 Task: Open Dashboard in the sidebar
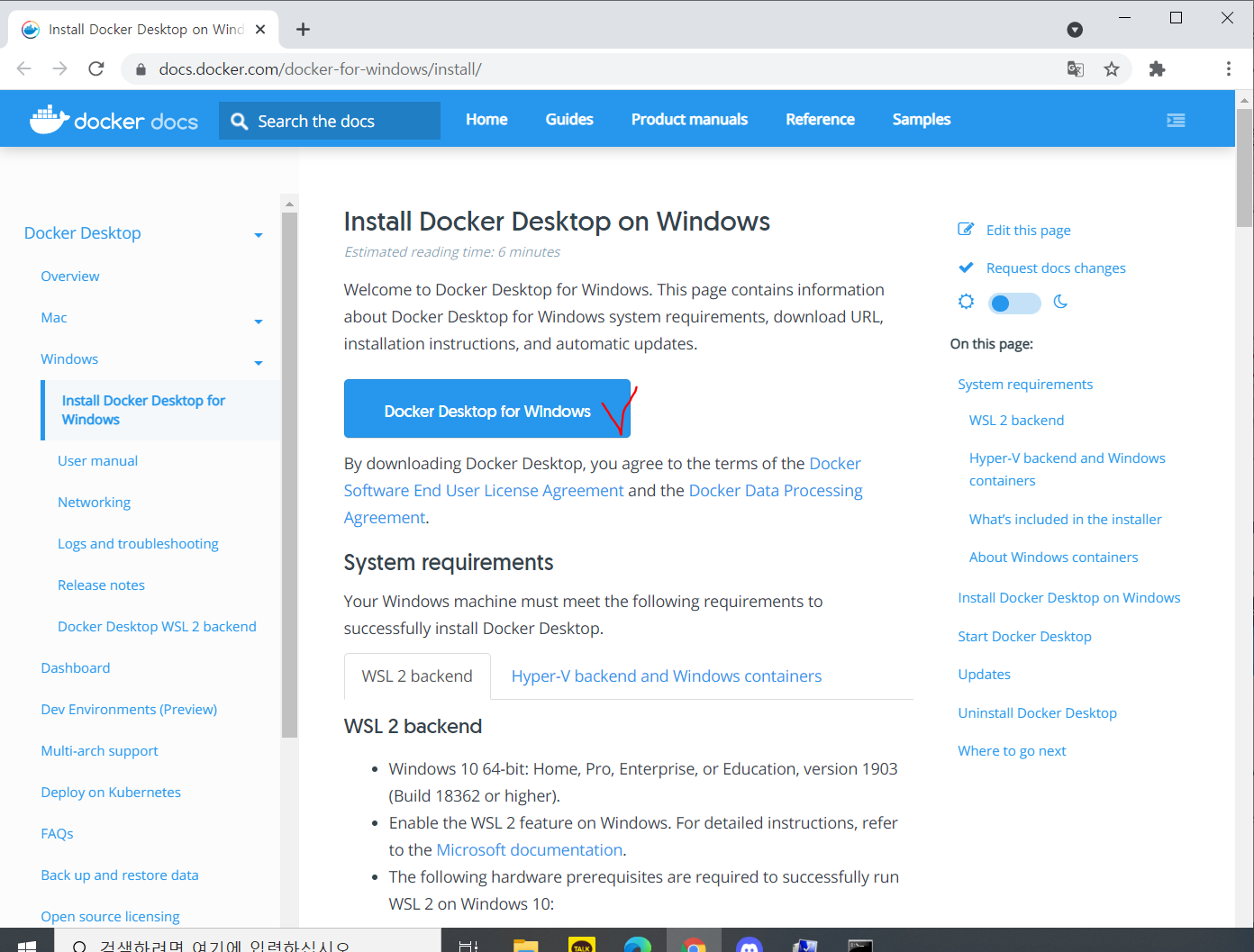[76, 668]
